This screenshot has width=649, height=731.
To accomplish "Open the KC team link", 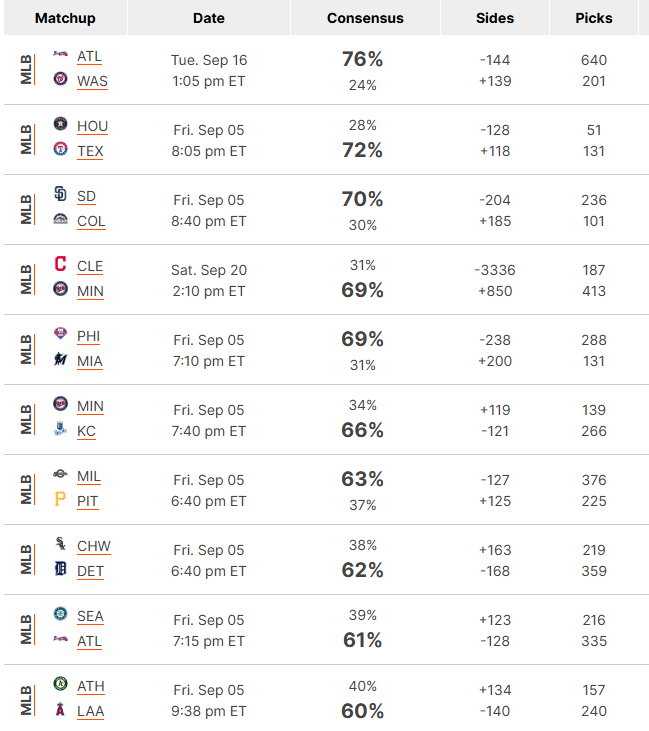I will (86, 431).
